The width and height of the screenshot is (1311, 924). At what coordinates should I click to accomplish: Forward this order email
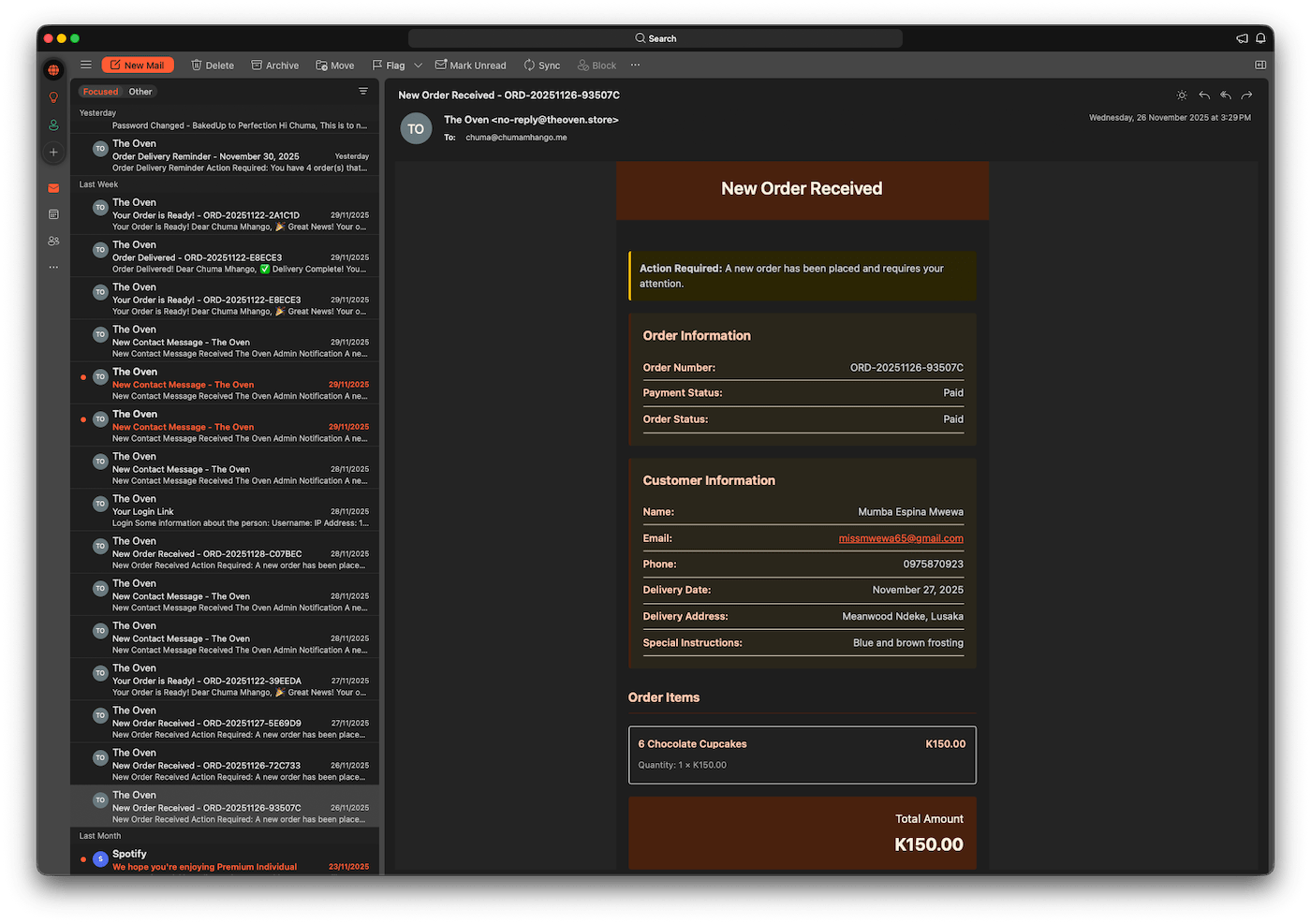pos(1246,95)
